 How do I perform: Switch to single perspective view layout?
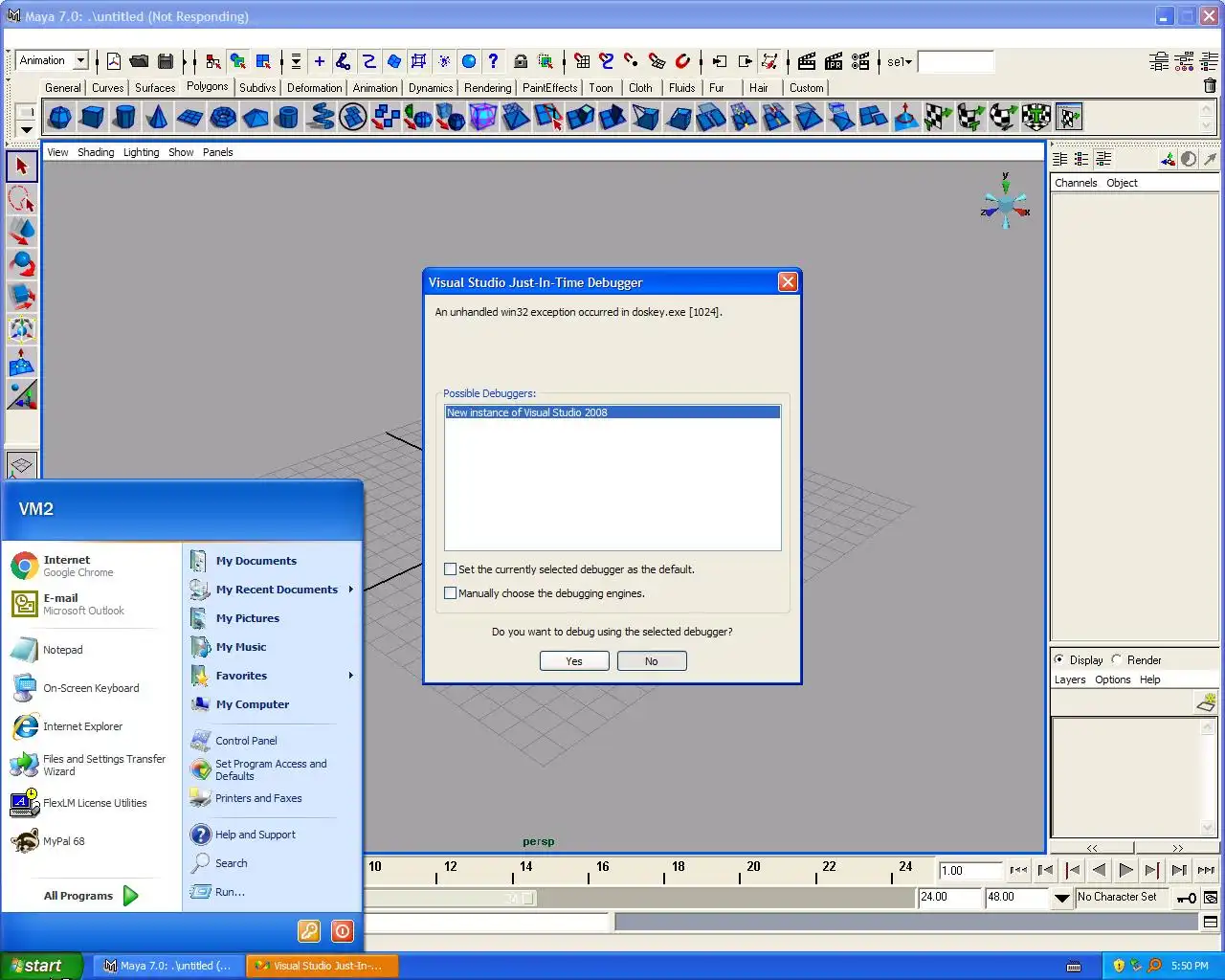coord(22,465)
